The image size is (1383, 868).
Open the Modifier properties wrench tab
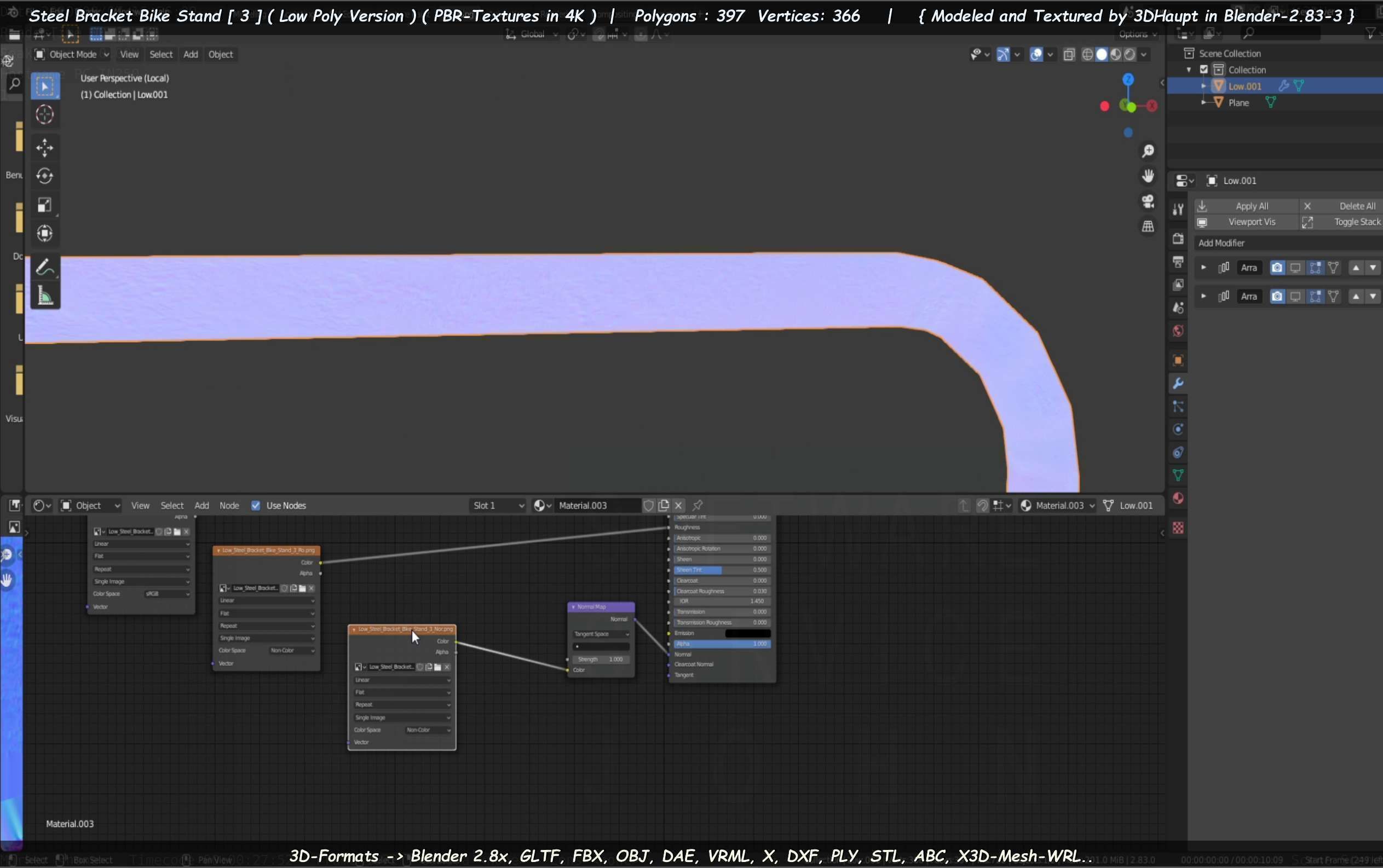point(1177,384)
